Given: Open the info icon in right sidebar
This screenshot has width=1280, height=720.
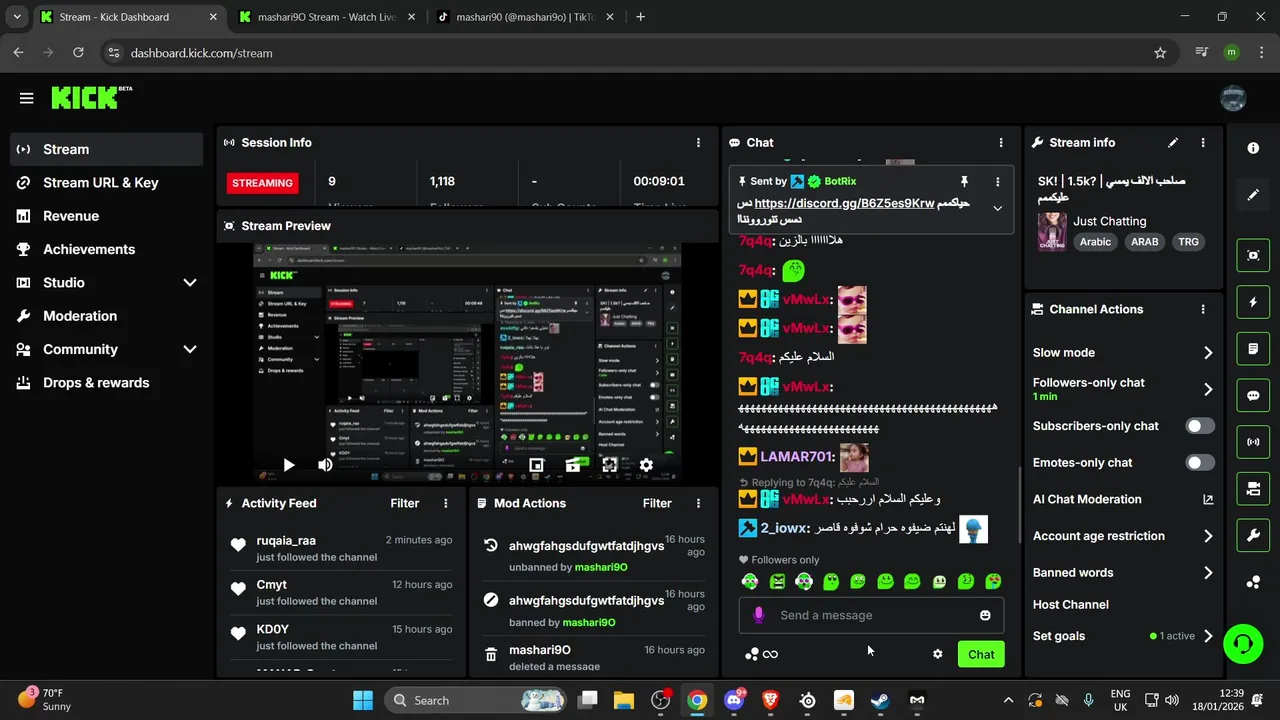Looking at the screenshot, I should pyautogui.click(x=1253, y=148).
